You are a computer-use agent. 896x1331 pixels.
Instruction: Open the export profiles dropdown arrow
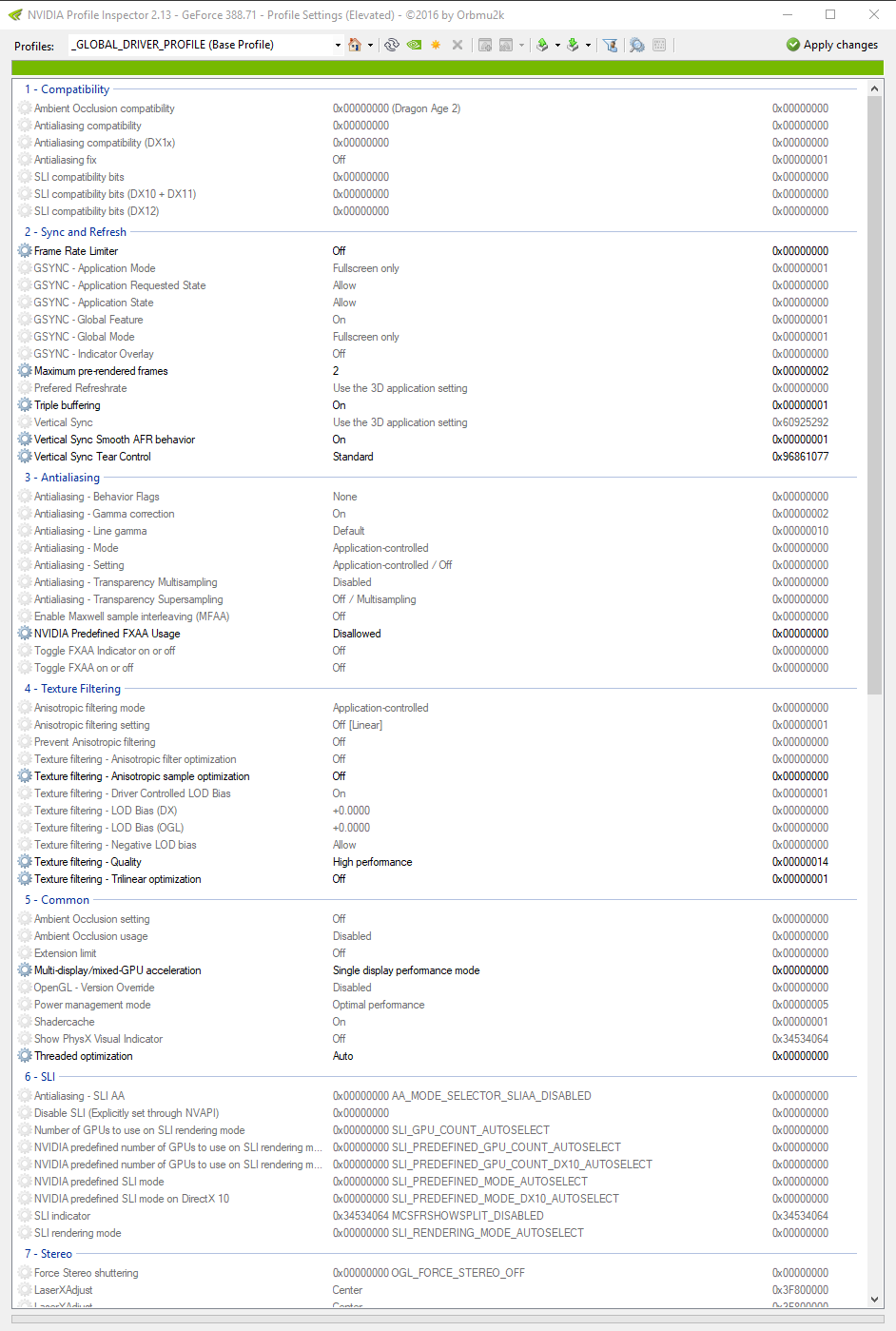point(556,45)
